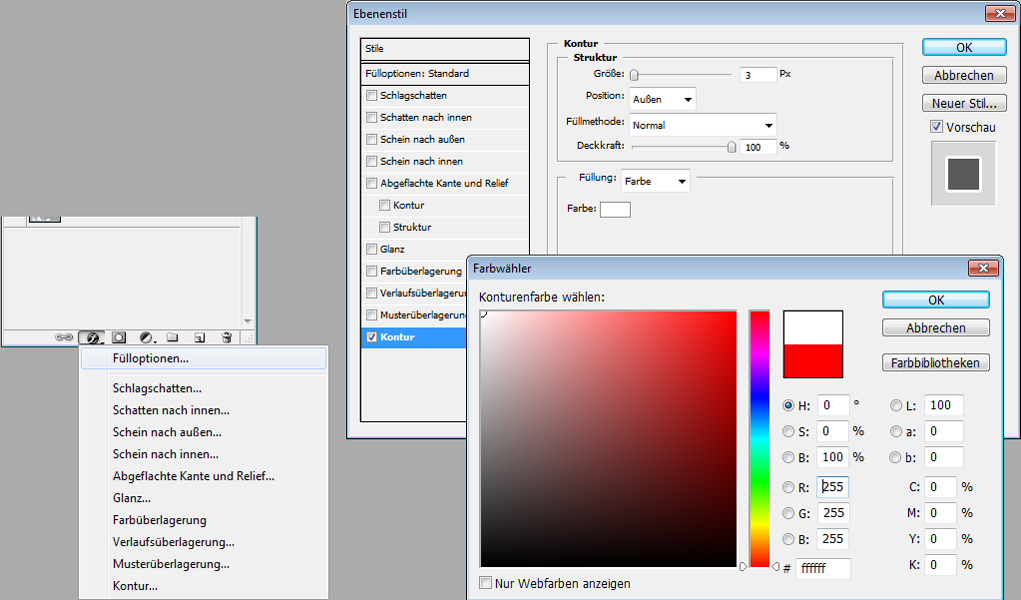
Task: Click the add layer mask icon
Action: point(119,337)
